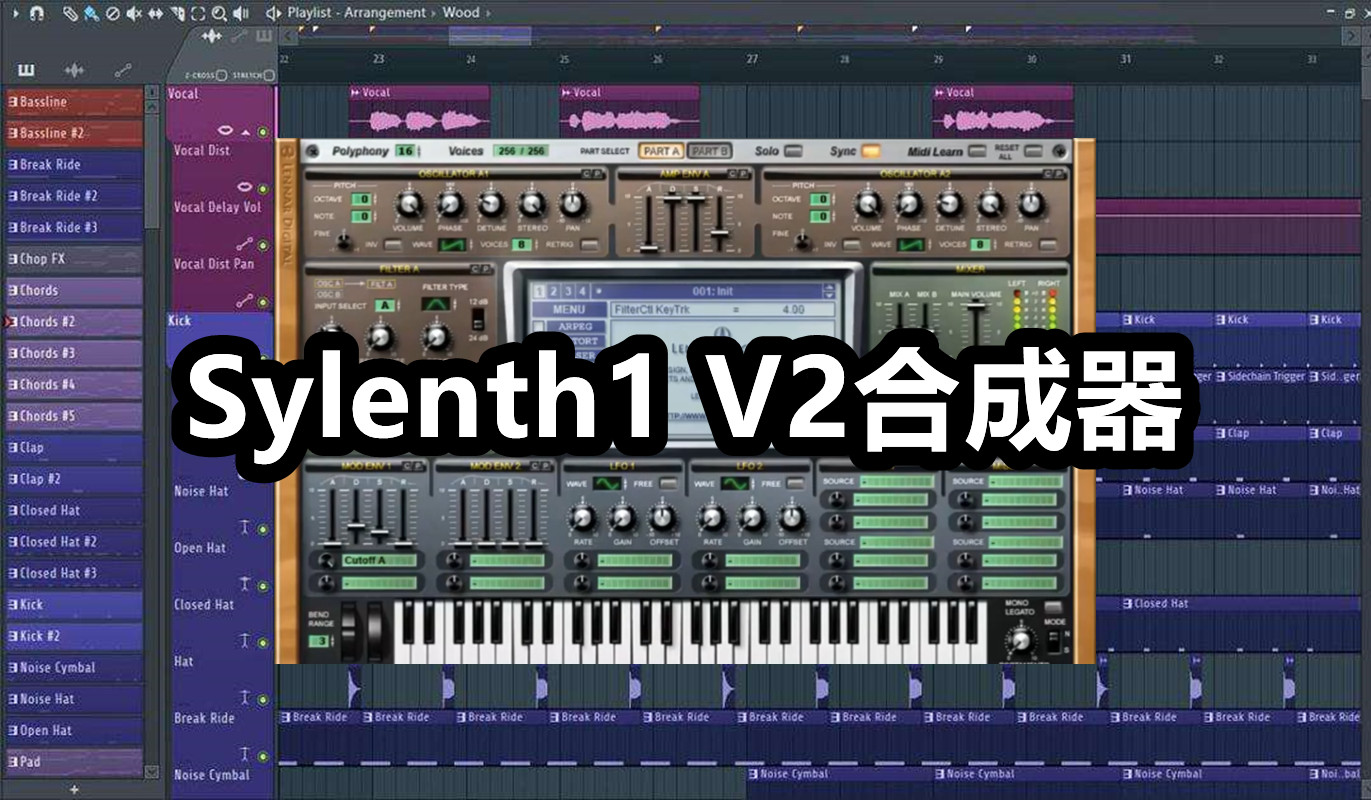Select the slip double-arrow tool icon
This screenshot has height=800, width=1371.
click(155, 13)
